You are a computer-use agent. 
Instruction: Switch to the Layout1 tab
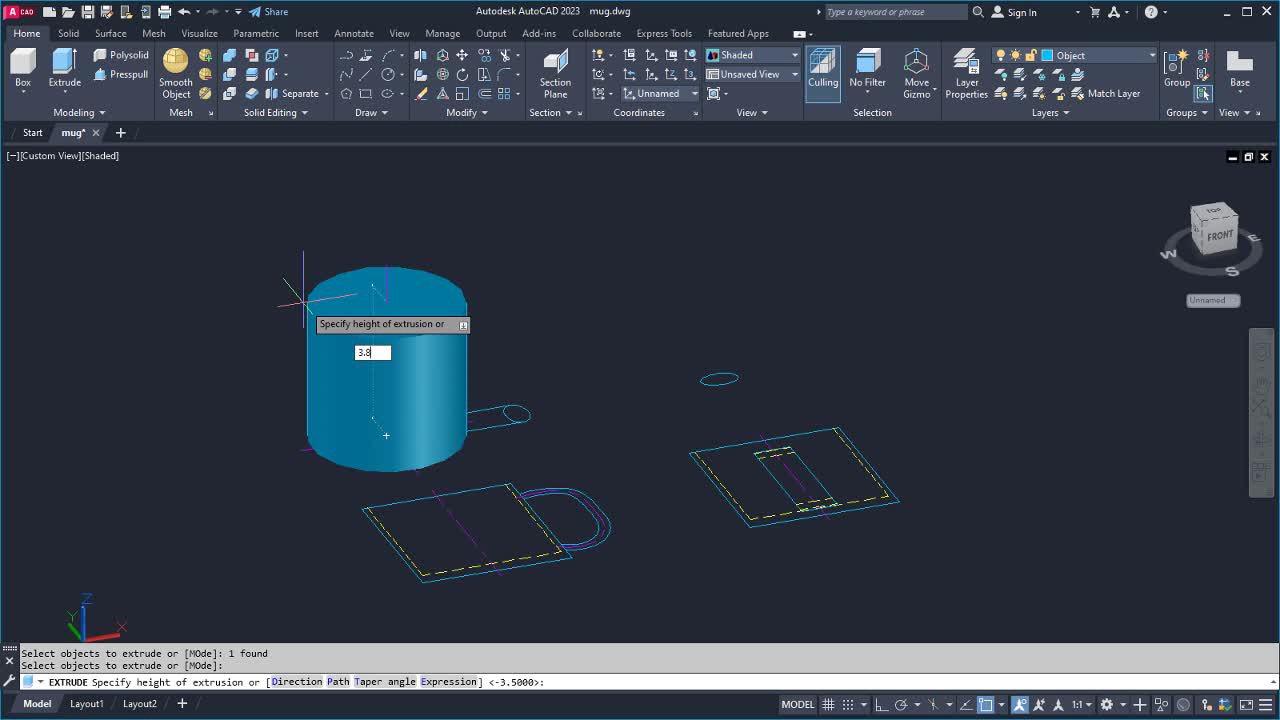pos(86,703)
